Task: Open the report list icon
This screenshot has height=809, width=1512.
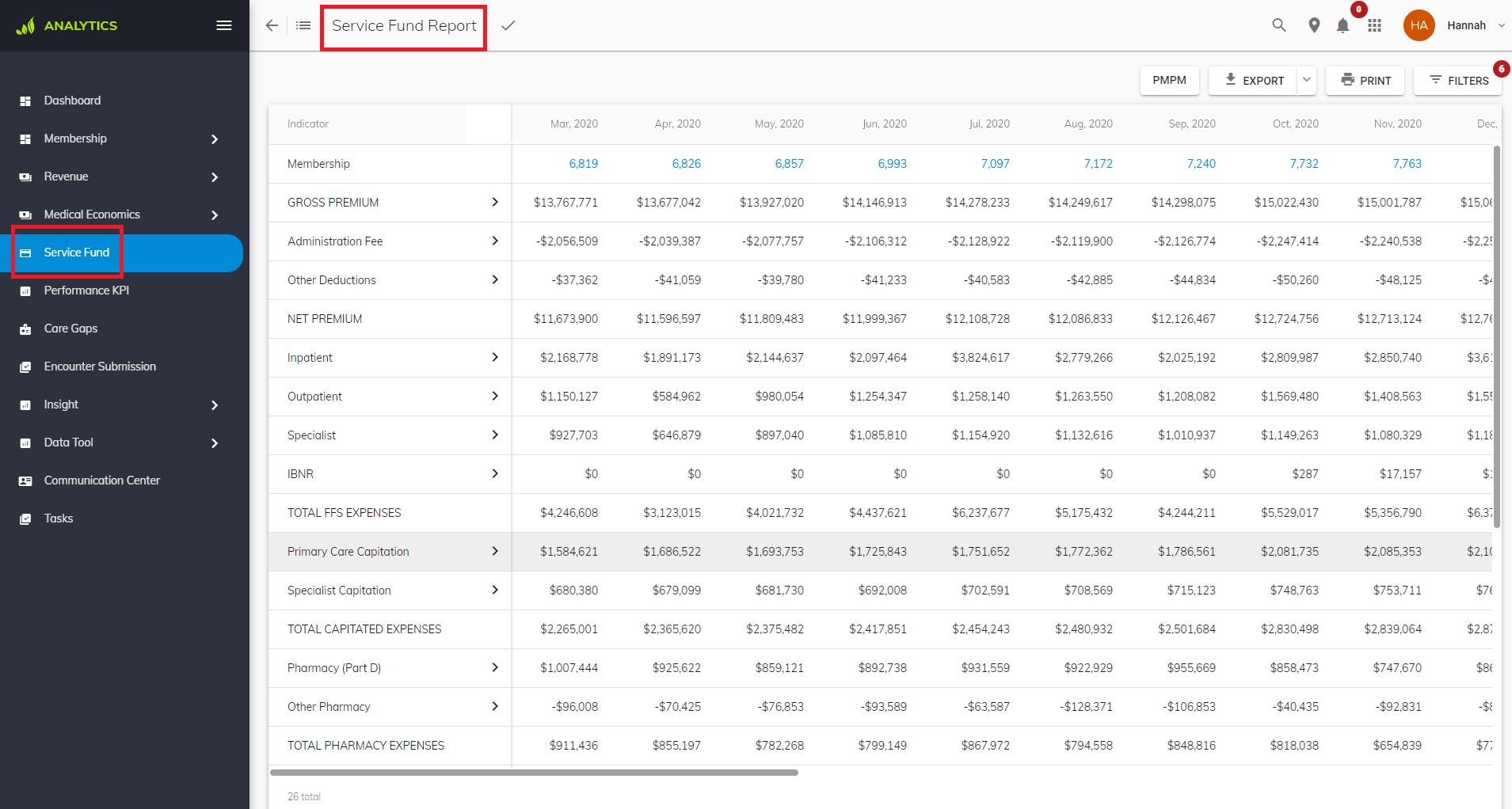Action: pyautogui.click(x=303, y=25)
